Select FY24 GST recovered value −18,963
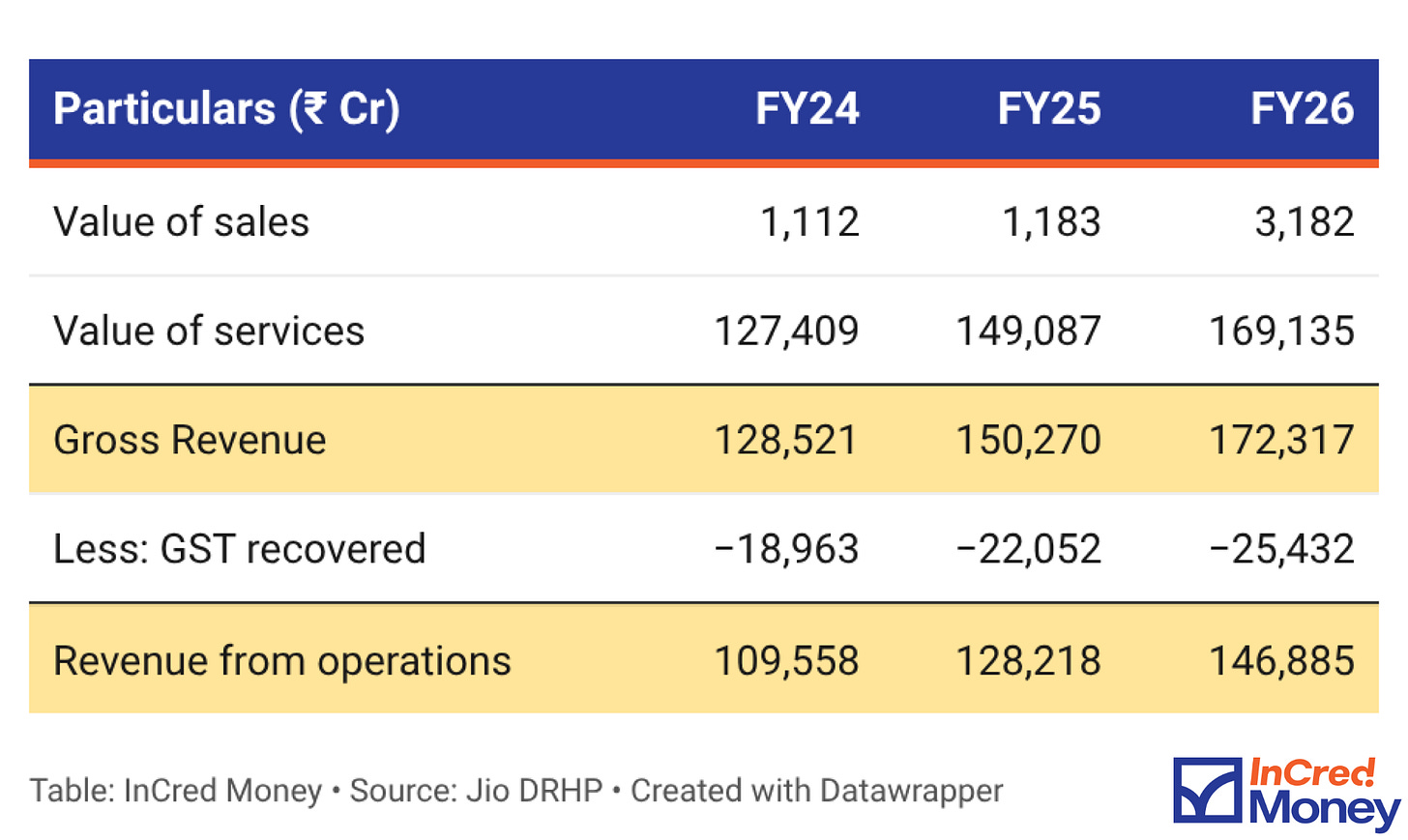 click(786, 549)
